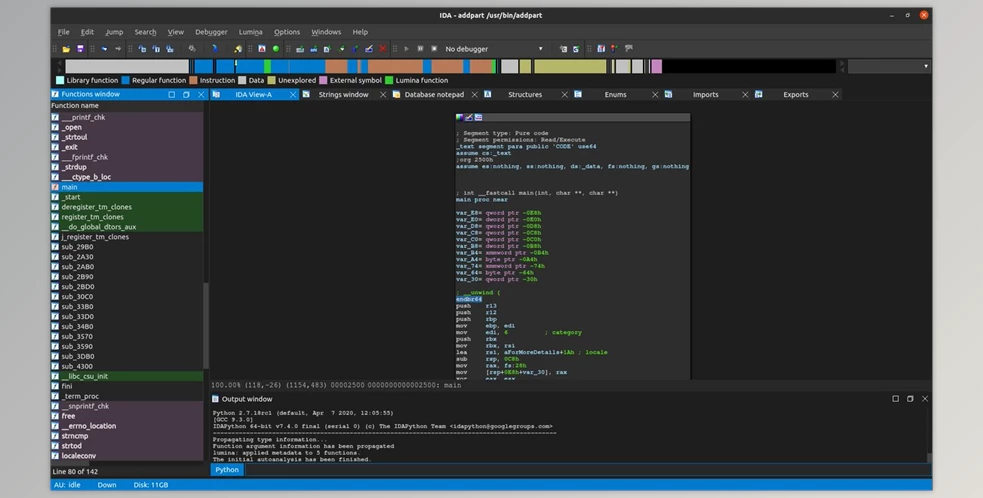Select the _start function in list
Screen dimensions: 983x498
tap(127, 197)
